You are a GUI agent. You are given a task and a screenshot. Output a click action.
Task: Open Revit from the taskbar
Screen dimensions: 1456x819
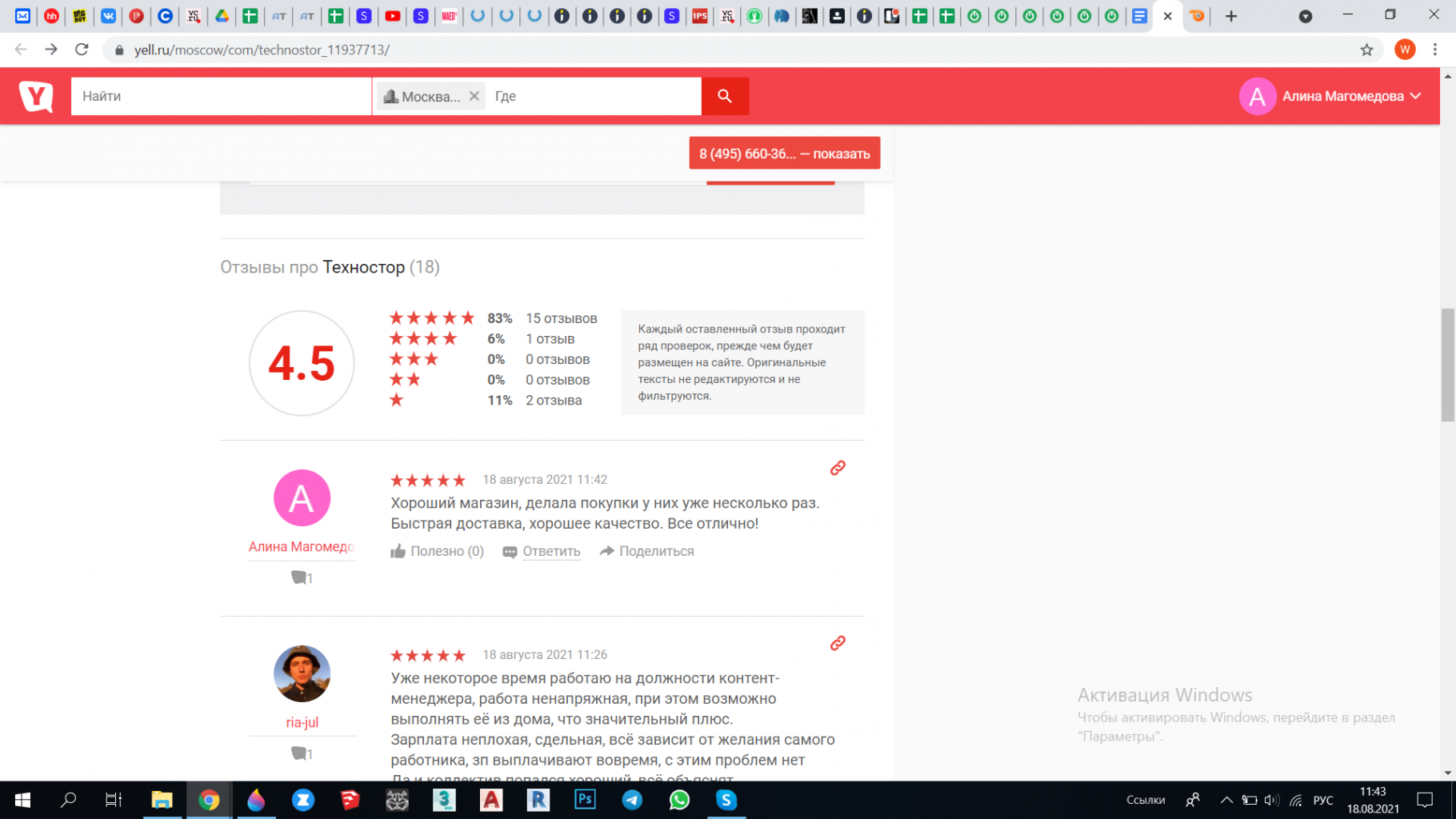point(538,800)
